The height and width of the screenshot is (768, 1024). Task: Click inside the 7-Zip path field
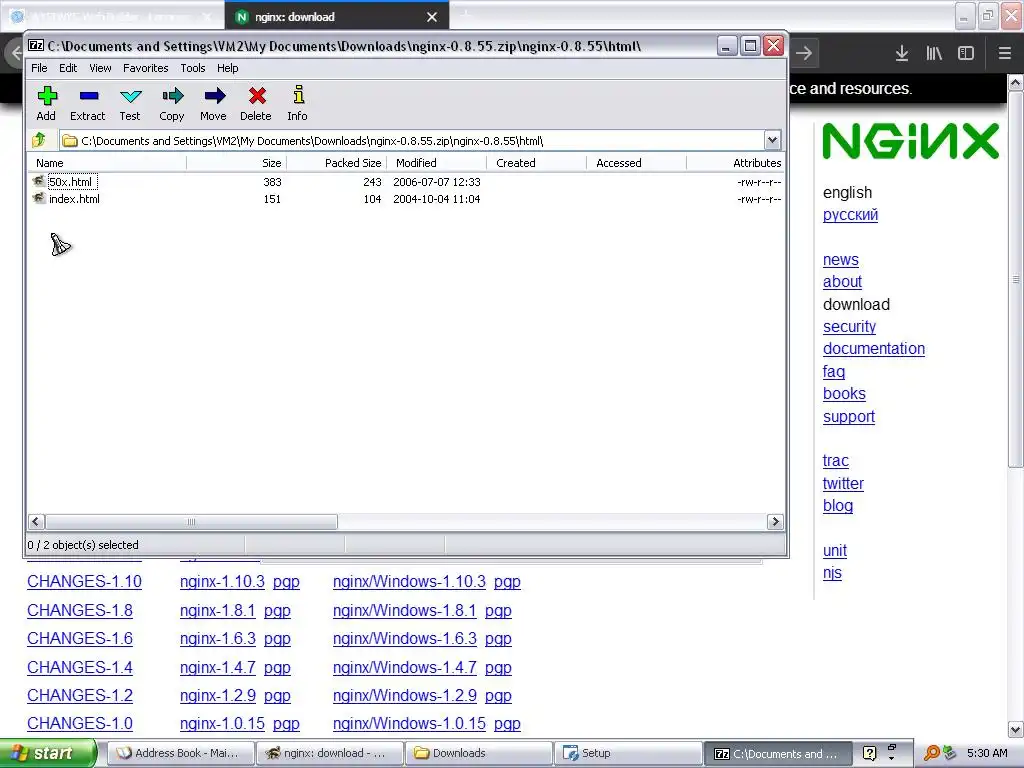tap(411, 140)
